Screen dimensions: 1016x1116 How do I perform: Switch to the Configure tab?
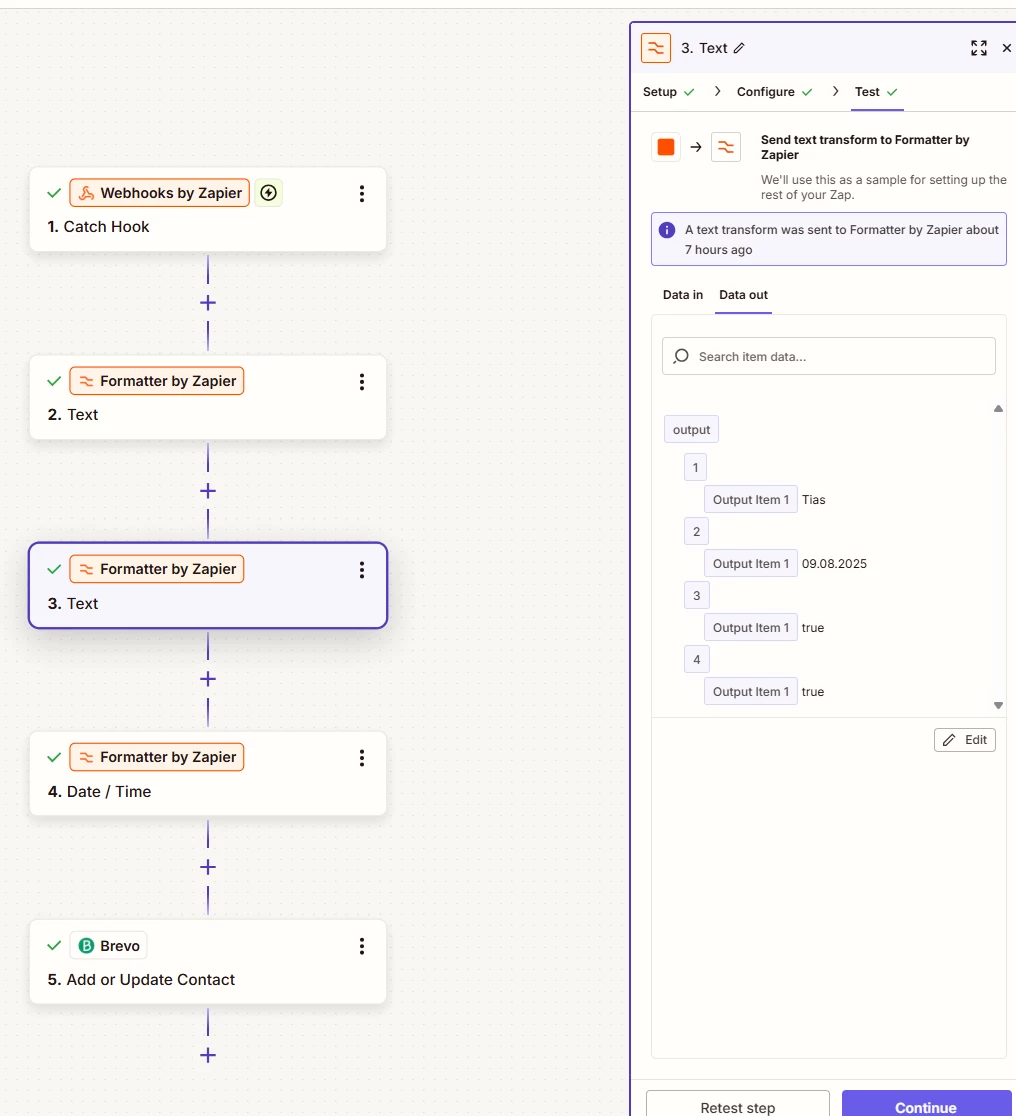pos(774,92)
